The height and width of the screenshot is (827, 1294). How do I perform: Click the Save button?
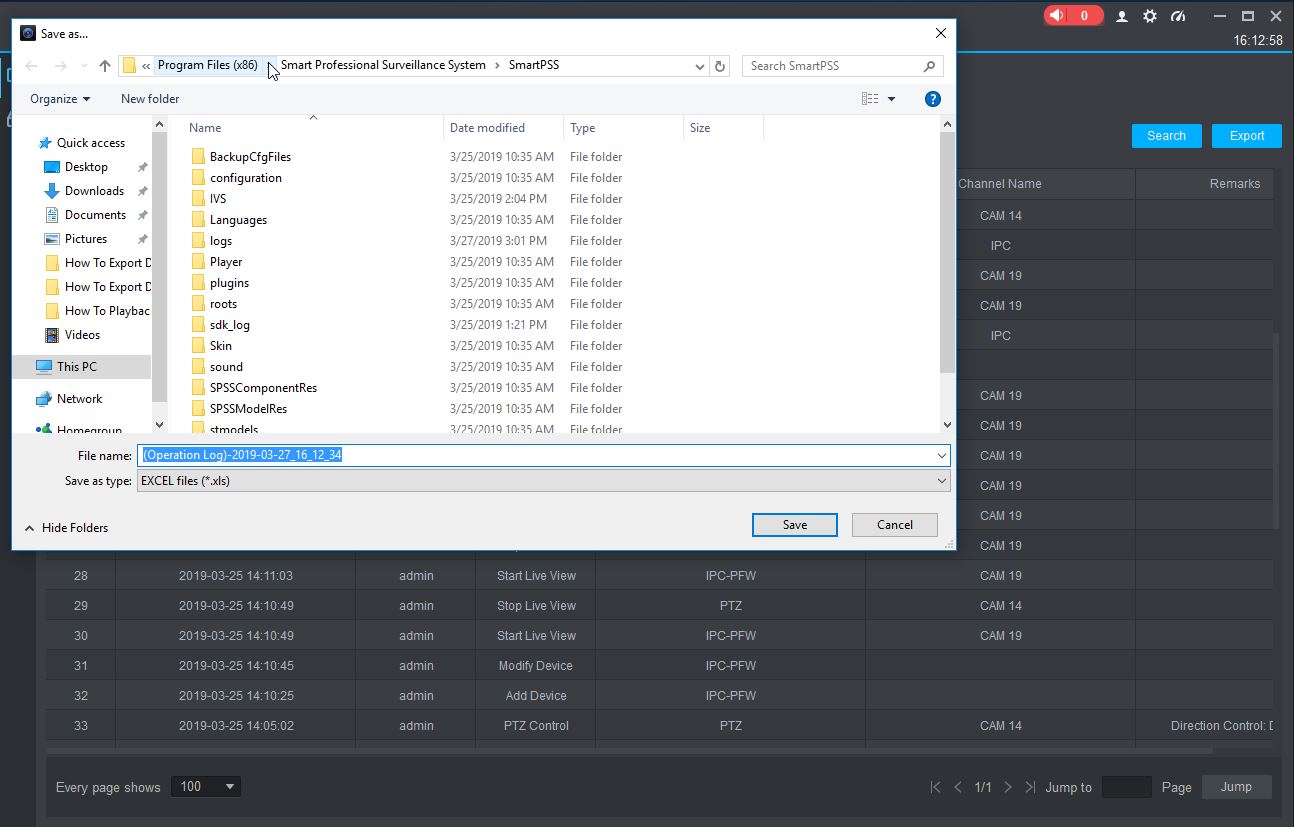pos(794,524)
